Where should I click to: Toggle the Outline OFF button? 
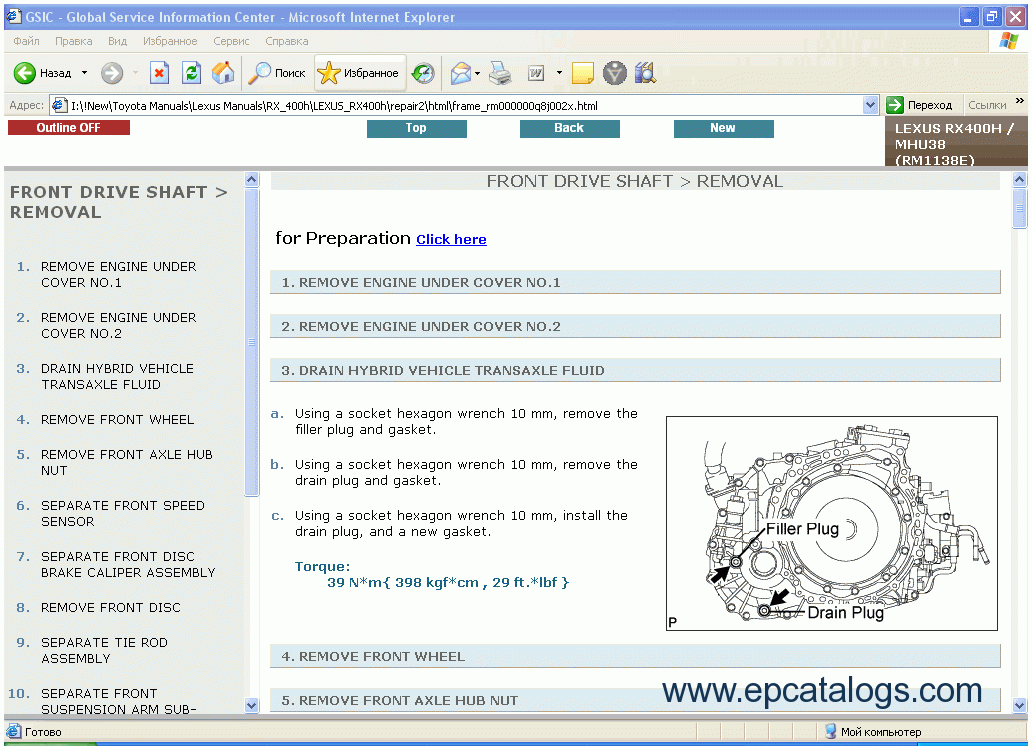(x=68, y=128)
